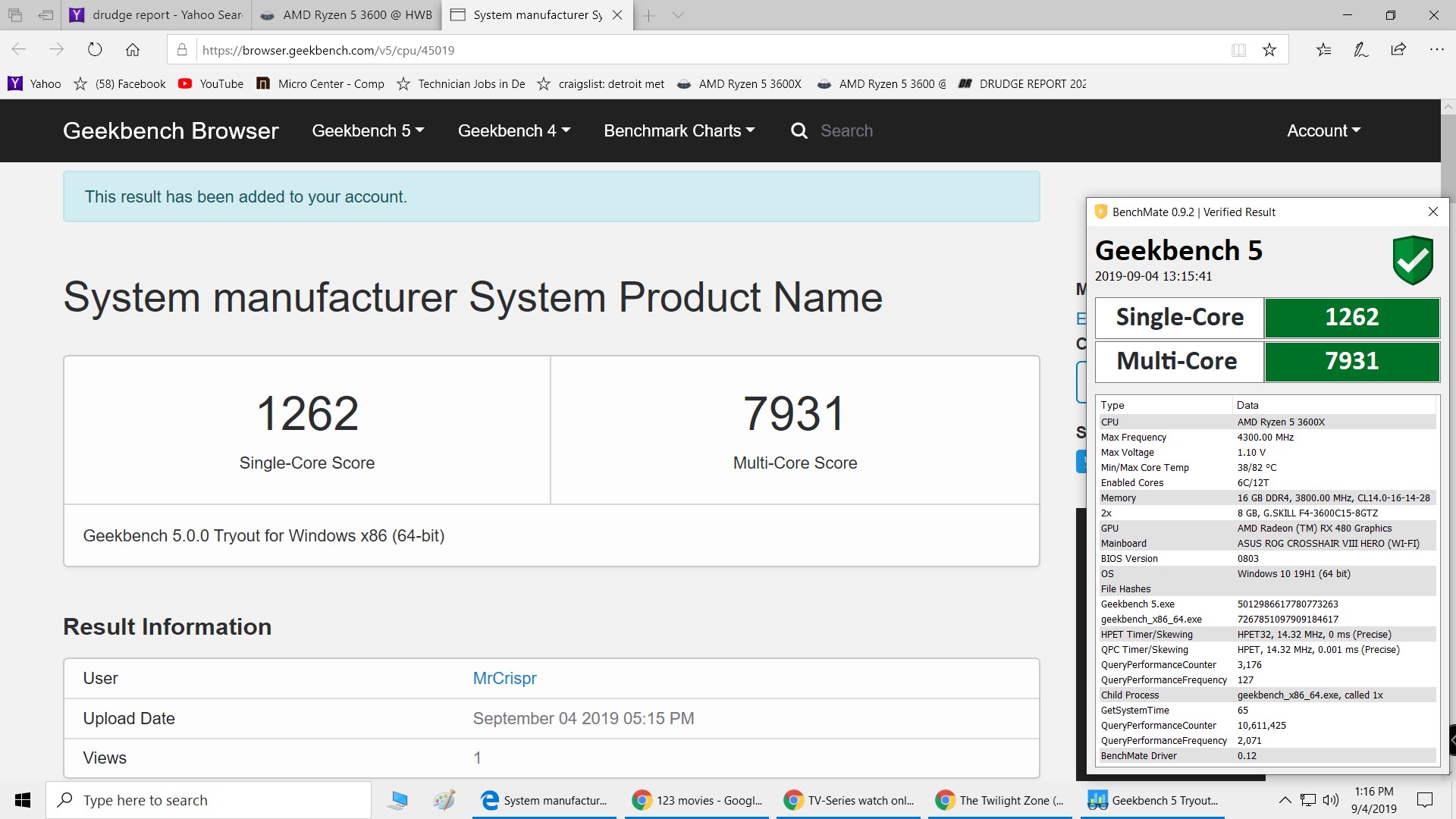Open AMD Ryzen 5 3600X bookmark
Viewport: 1456px width, 819px height.
click(x=739, y=84)
